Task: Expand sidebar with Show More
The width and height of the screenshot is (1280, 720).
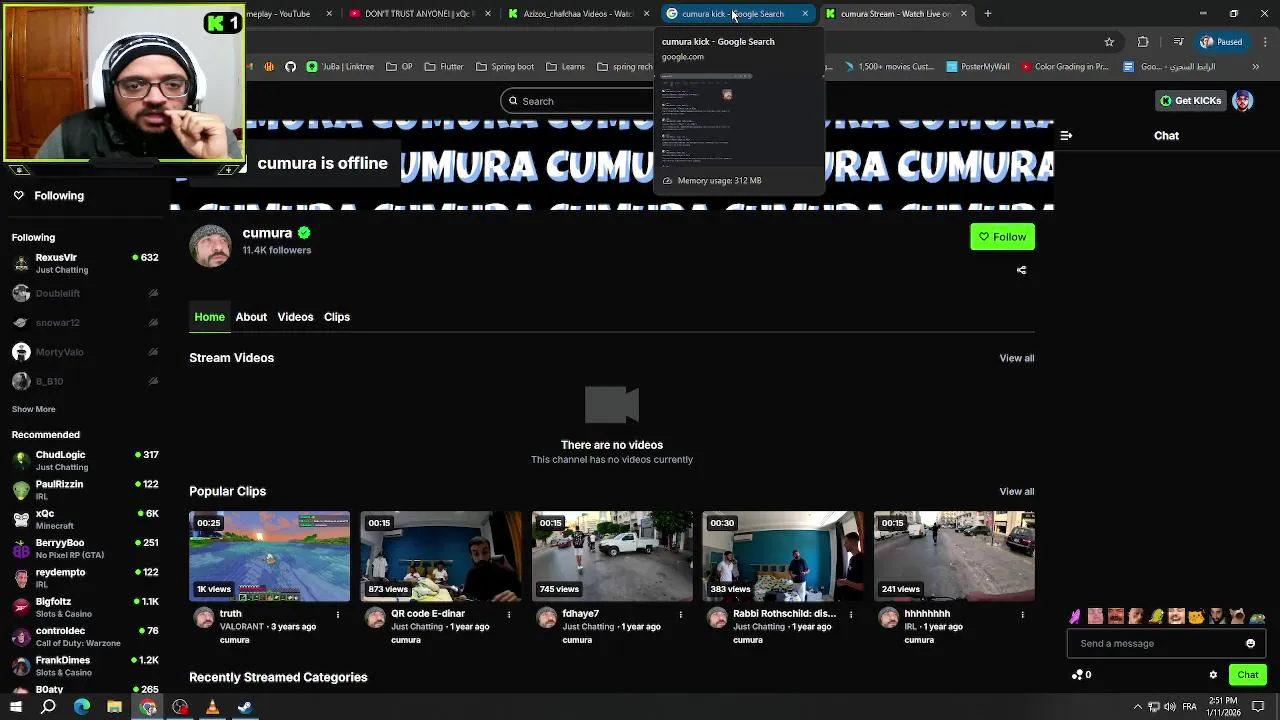Action: pyautogui.click(x=33, y=409)
